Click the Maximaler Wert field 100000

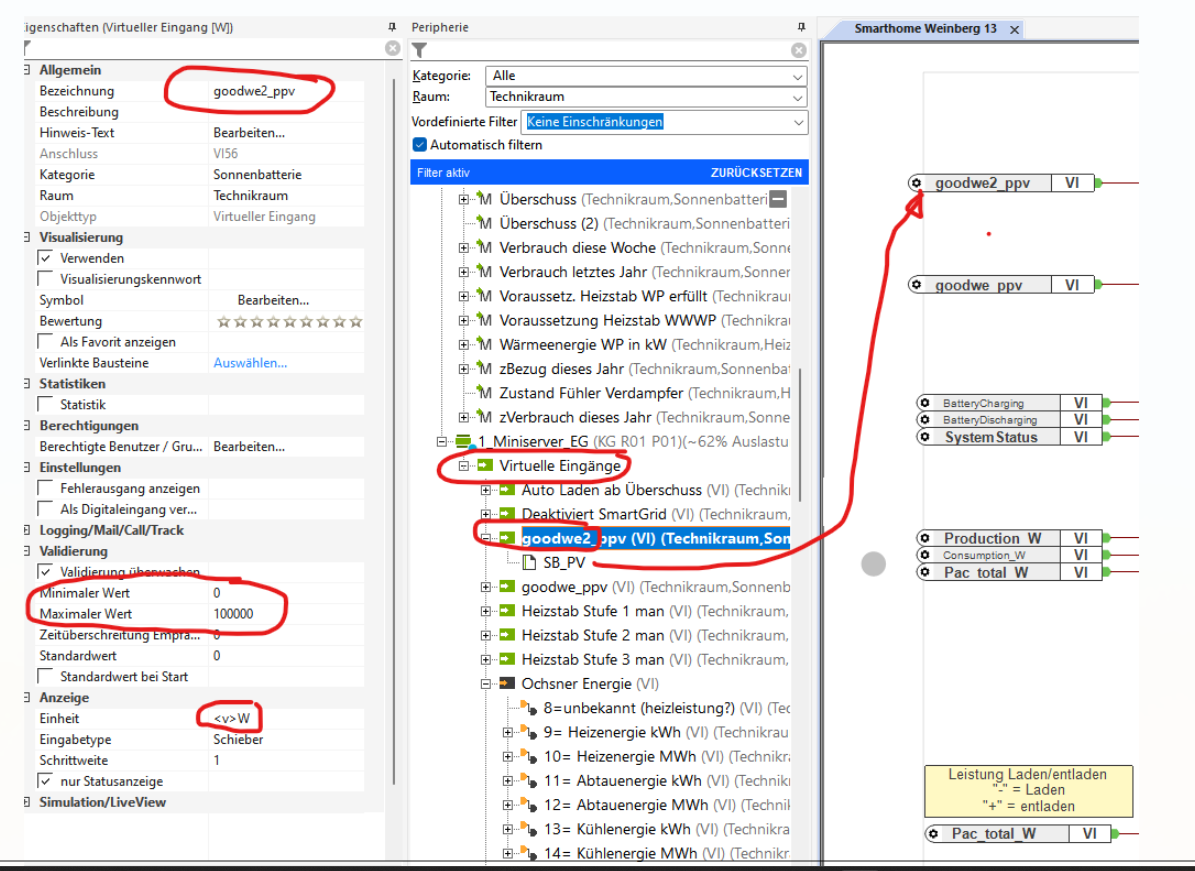click(286, 613)
